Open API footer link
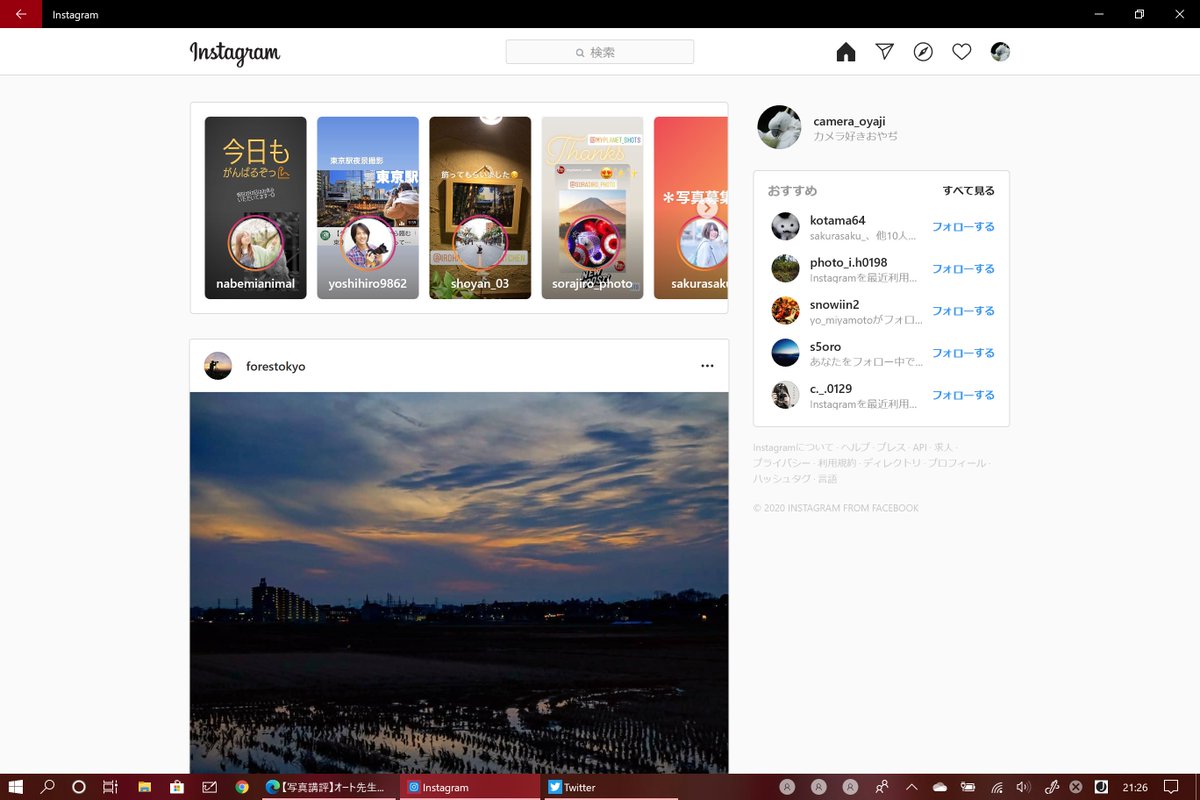The width and height of the screenshot is (1200, 800). (919, 447)
